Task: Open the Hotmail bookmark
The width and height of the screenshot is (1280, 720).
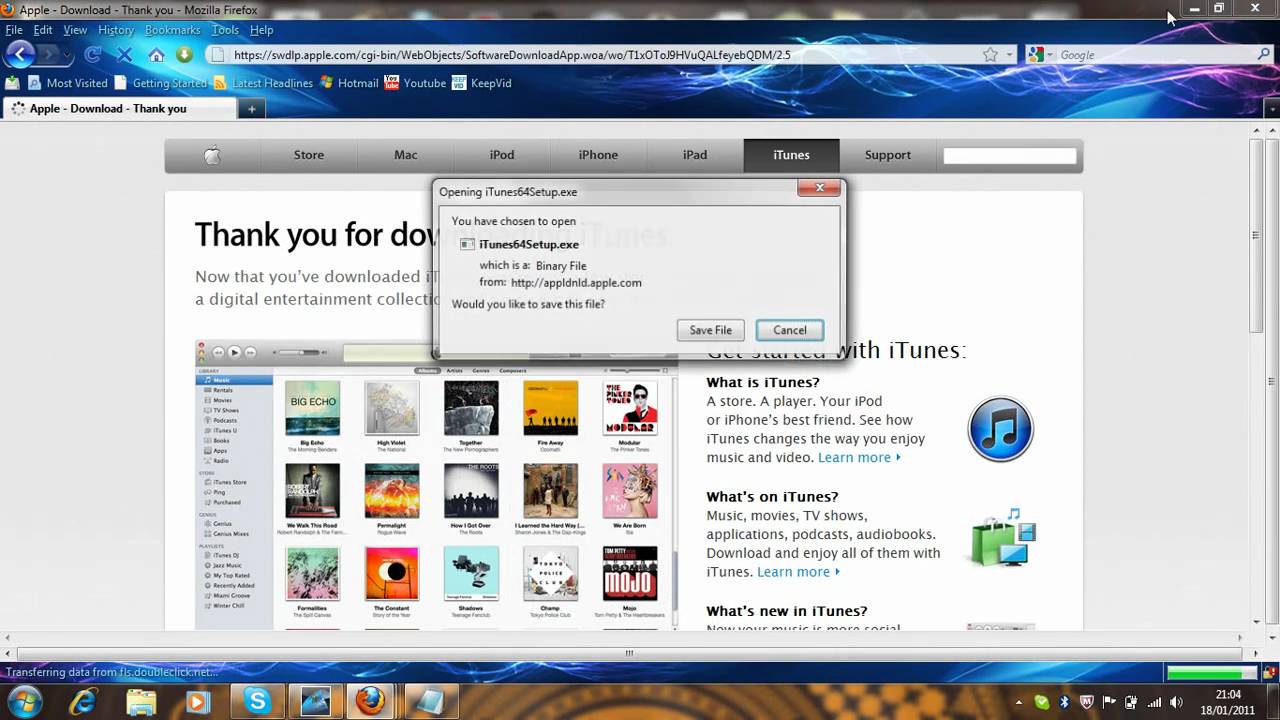Action: click(349, 83)
